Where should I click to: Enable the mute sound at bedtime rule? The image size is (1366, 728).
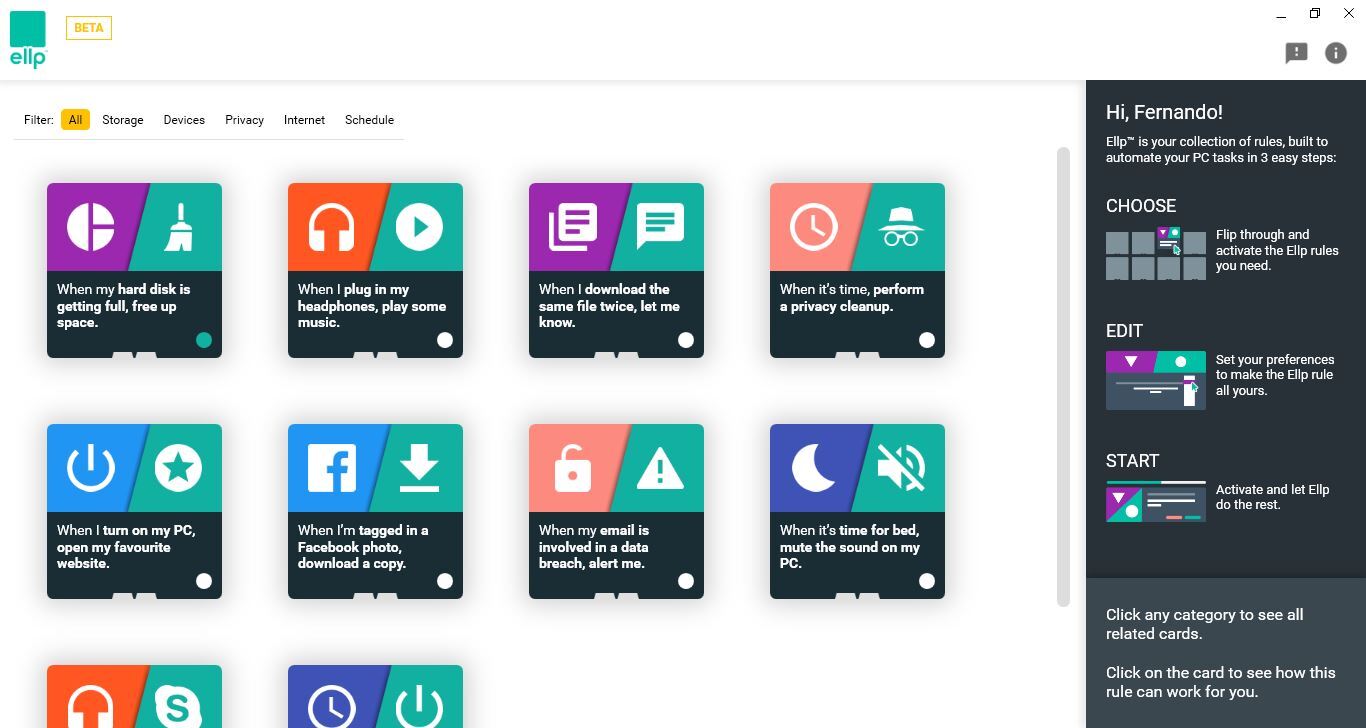coord(927,581)
